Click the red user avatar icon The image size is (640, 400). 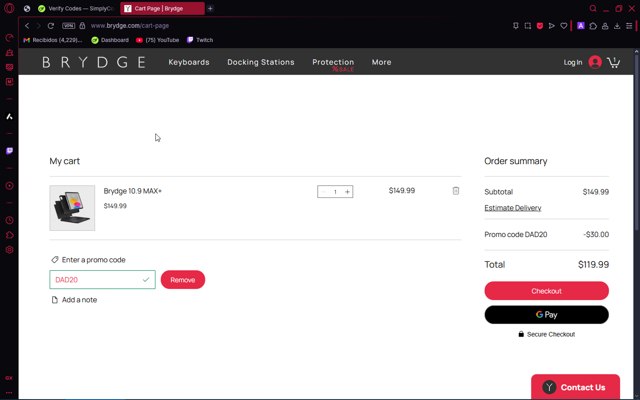(595, 62)
